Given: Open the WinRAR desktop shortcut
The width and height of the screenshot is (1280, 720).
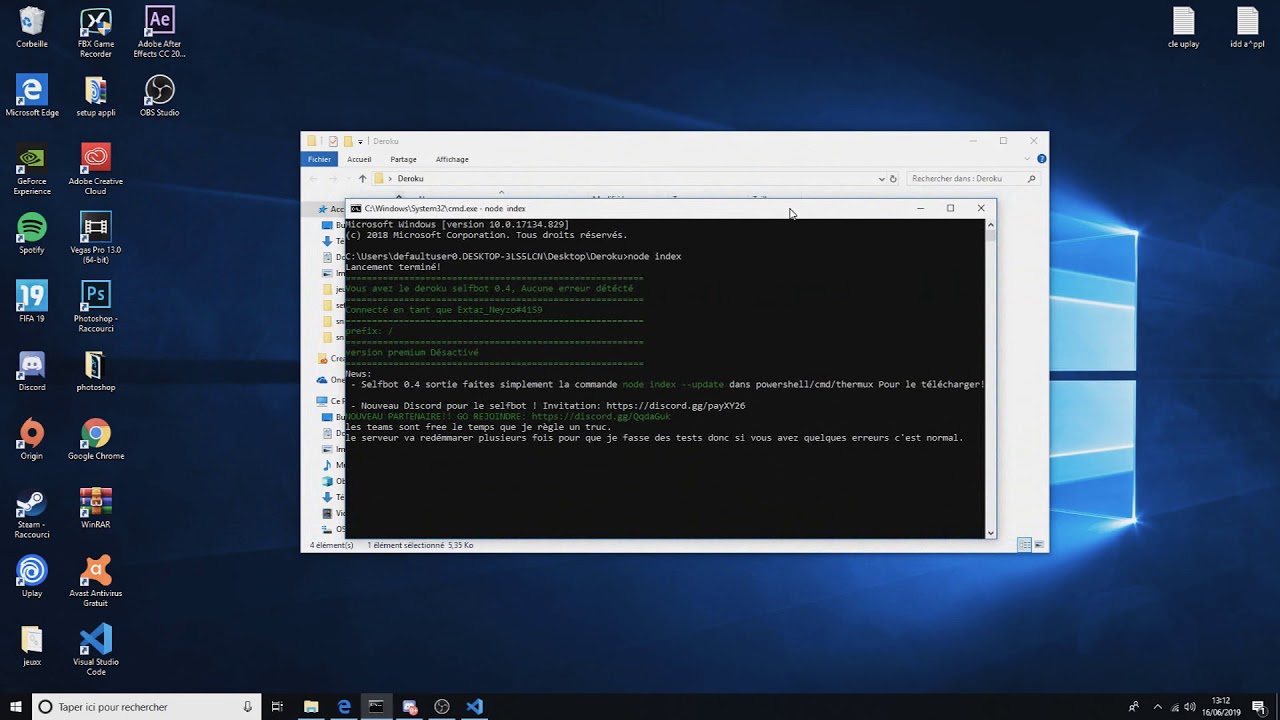Looking at the screenshot, I should coord(95,502).
